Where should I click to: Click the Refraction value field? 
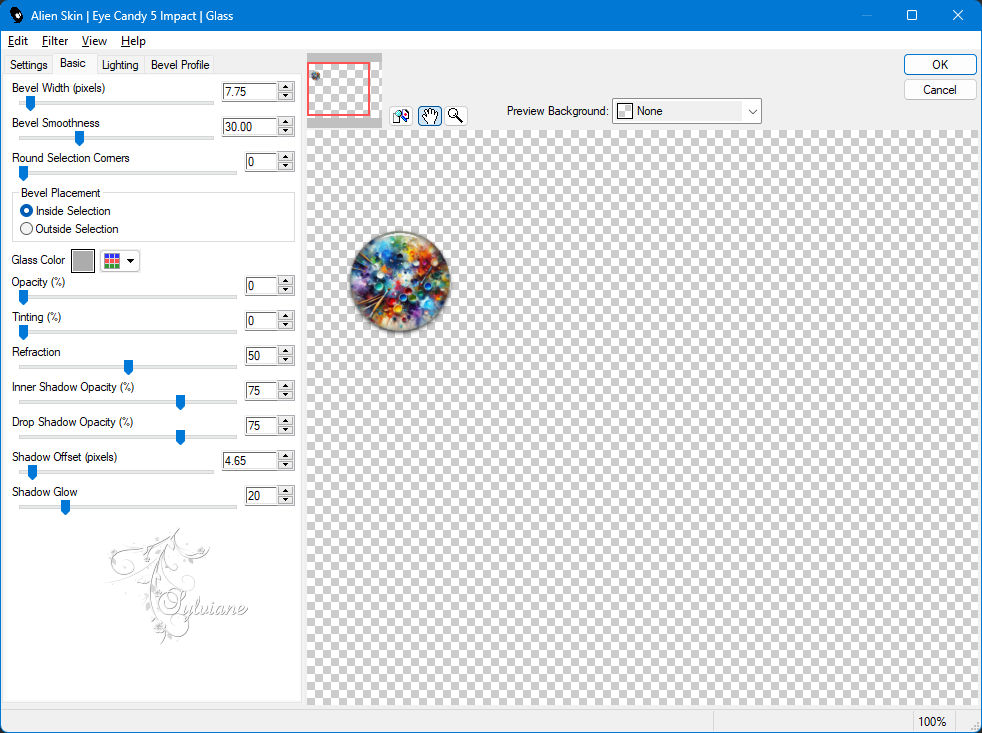pos(261,356)
